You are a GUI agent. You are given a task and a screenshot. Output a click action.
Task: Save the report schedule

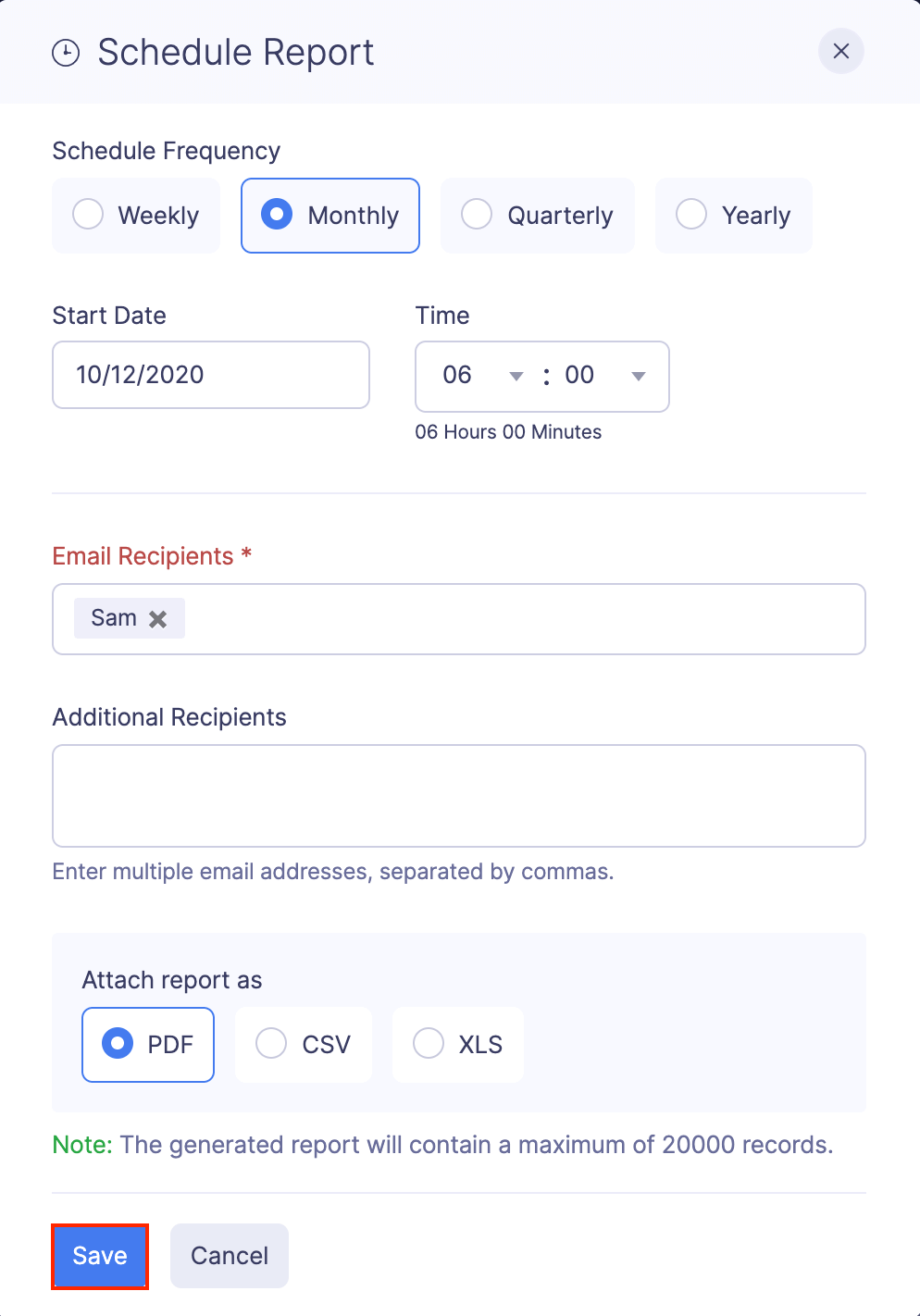100,1256
